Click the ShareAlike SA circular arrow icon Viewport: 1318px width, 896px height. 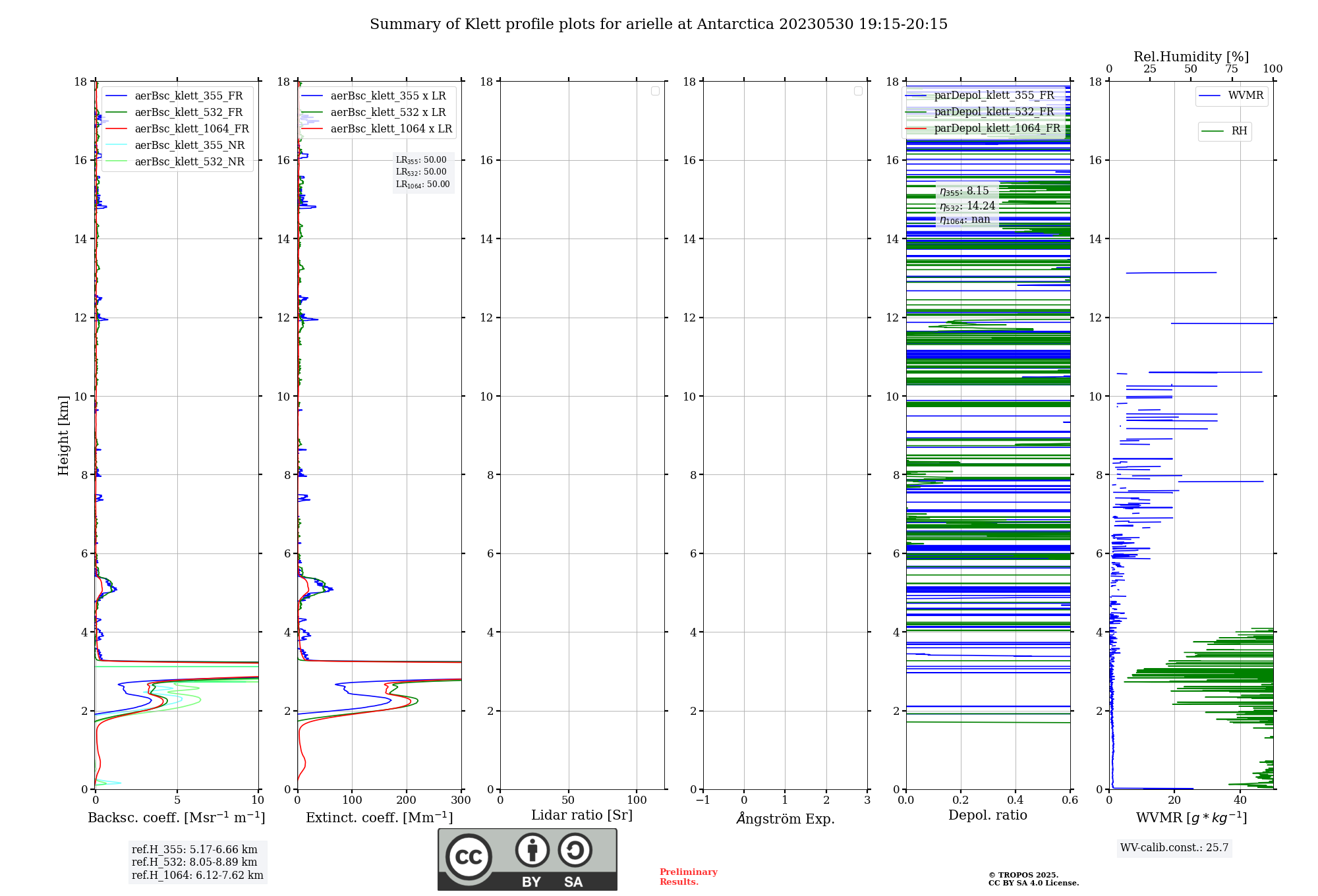pyautogui.click(x=575, y=850)
